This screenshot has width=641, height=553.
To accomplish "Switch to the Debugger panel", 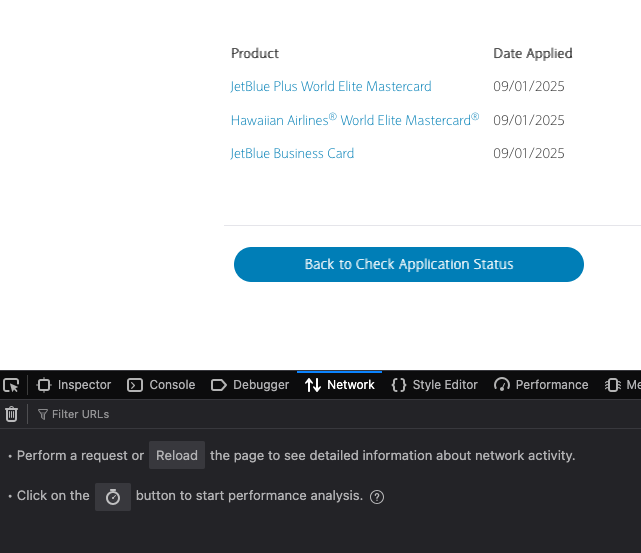I will 250,385.
